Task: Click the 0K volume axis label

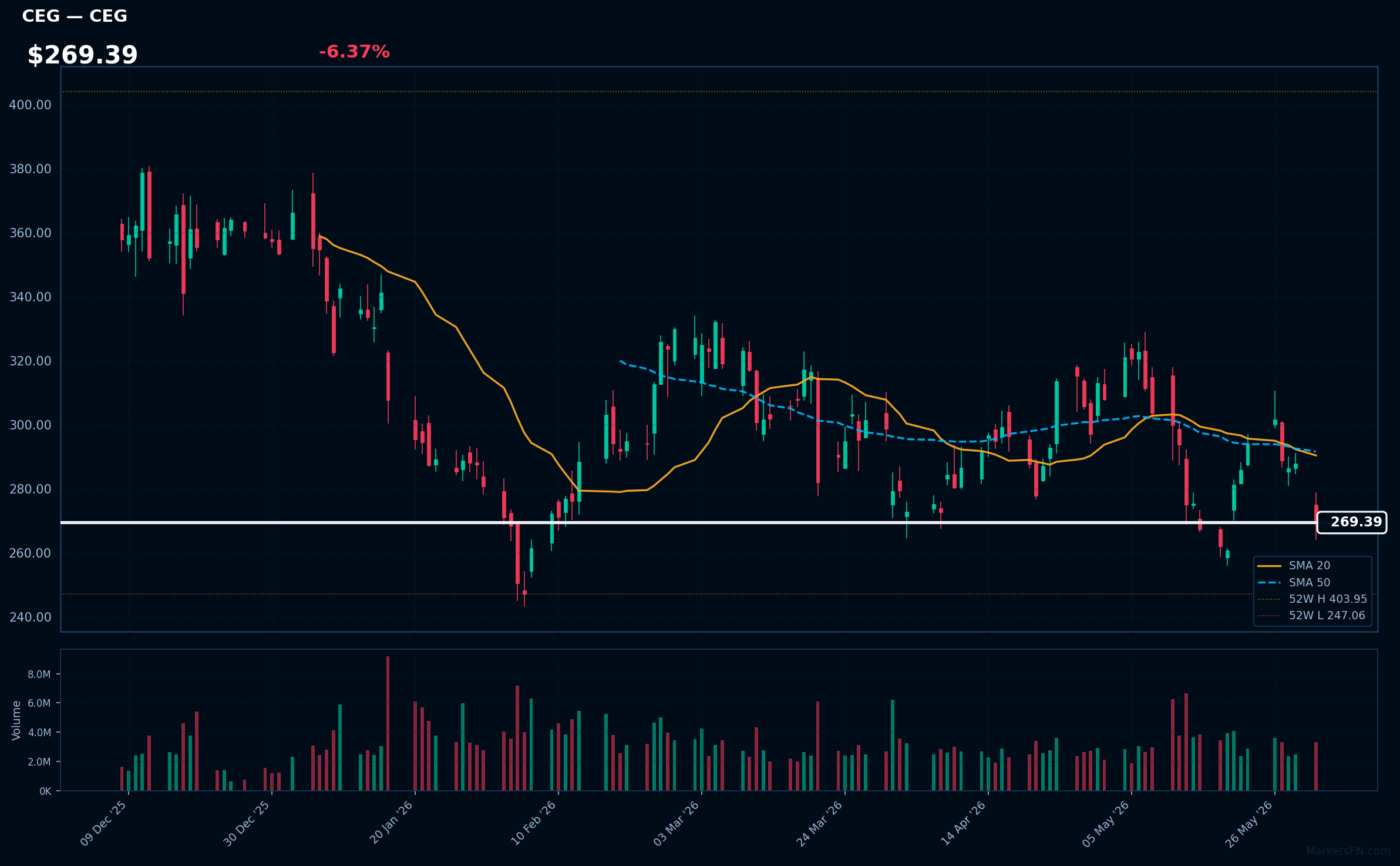Action: [45, 791]
